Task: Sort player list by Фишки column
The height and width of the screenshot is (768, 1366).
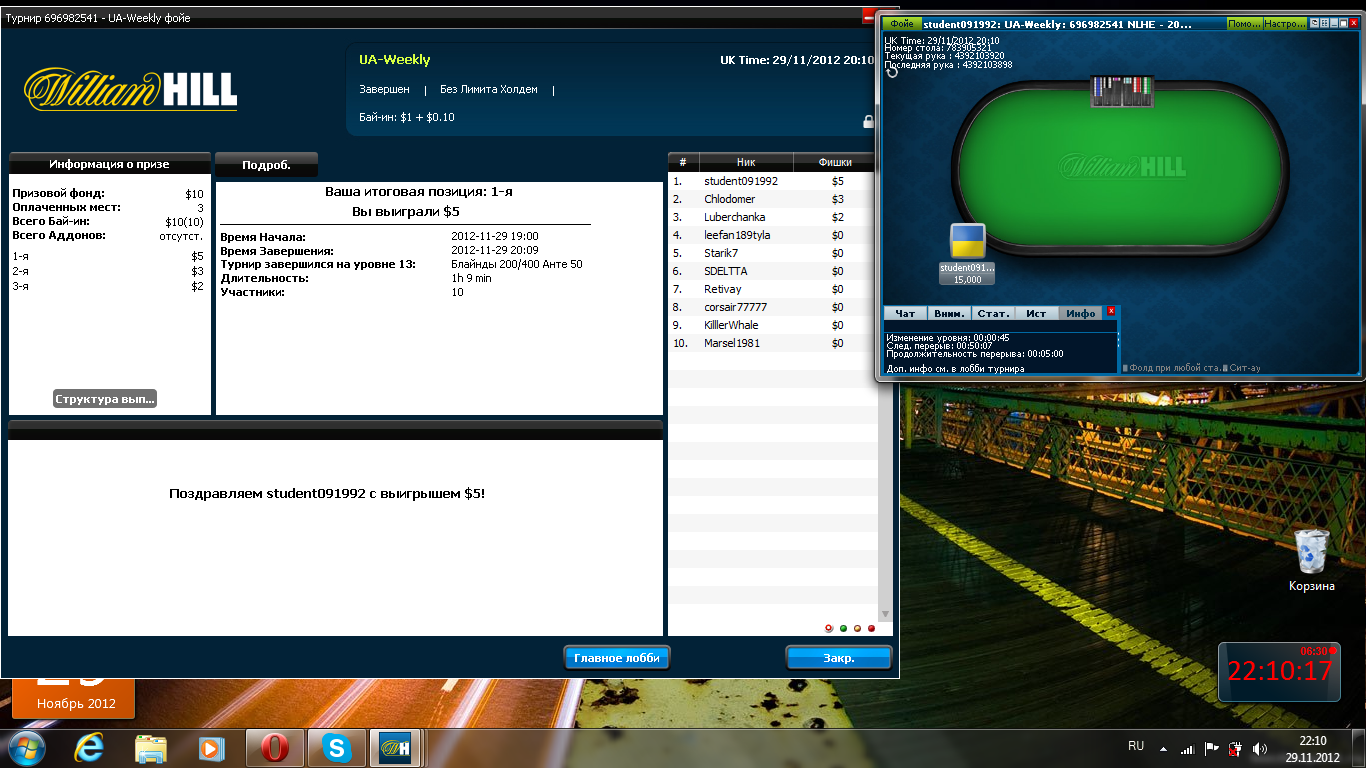Action: [x=835, y=162]
